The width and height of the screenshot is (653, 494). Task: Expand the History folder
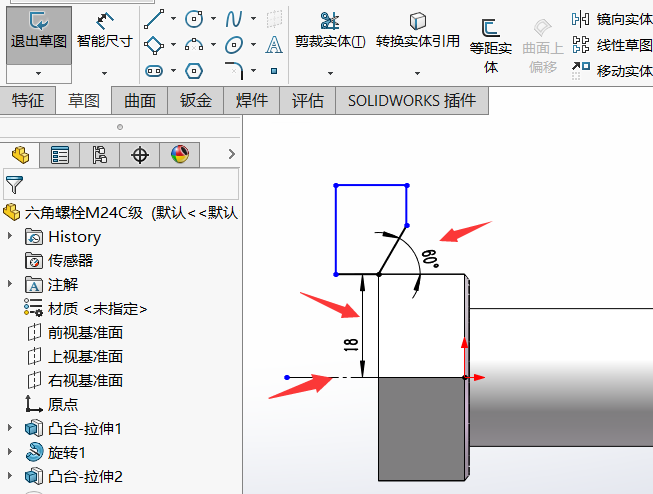tap(10, 236)
